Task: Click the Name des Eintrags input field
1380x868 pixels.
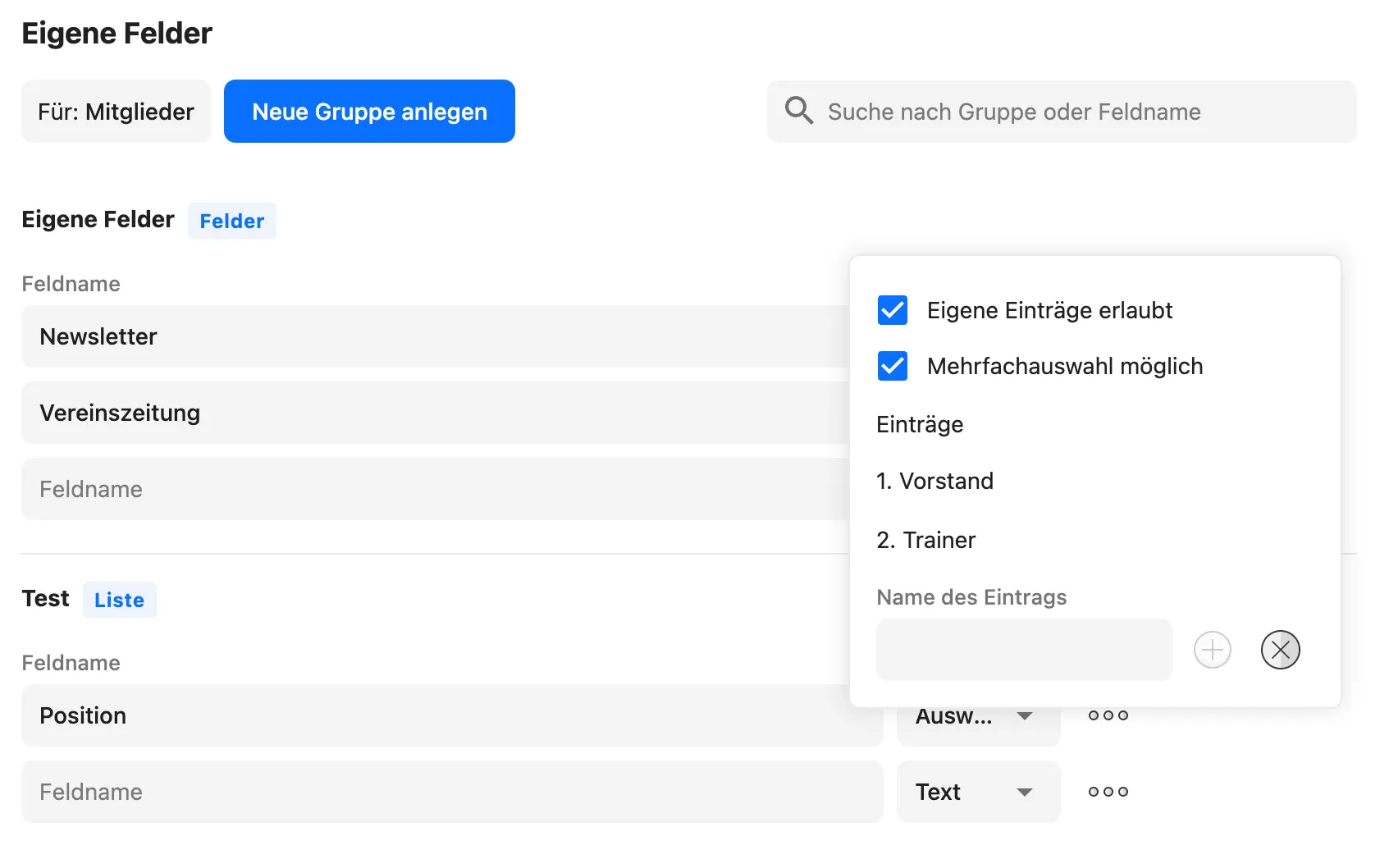Action: click(x=1024, y=650)
